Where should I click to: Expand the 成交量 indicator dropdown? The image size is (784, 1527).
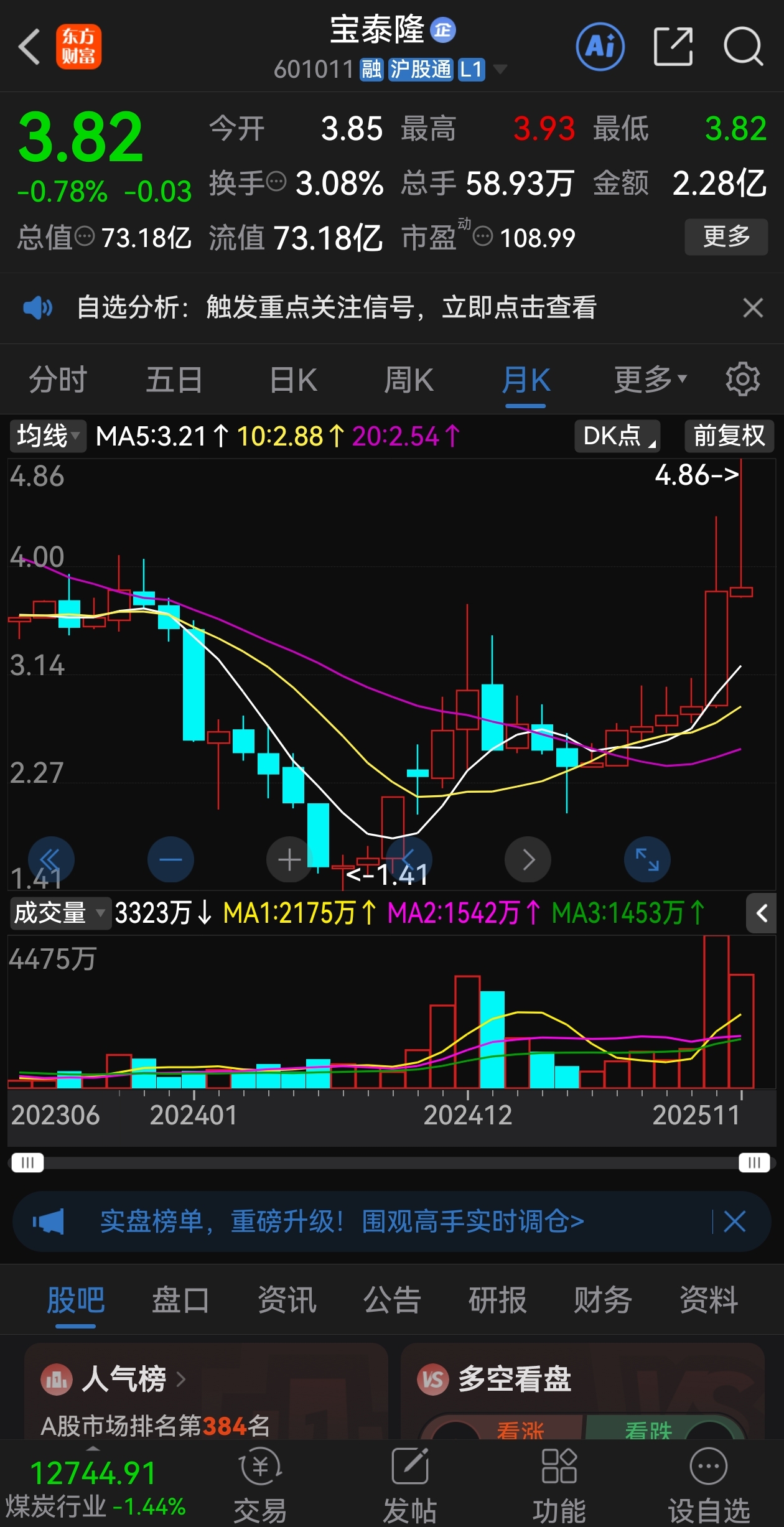[60, 913]
